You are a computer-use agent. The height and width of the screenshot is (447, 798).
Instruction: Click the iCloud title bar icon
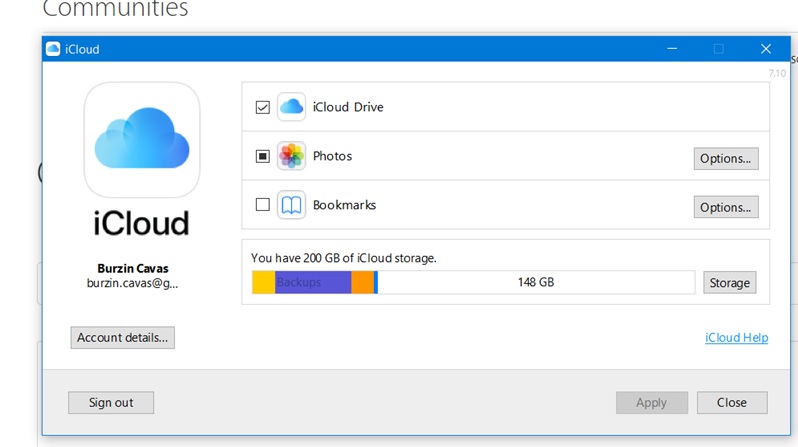point(53,49)
